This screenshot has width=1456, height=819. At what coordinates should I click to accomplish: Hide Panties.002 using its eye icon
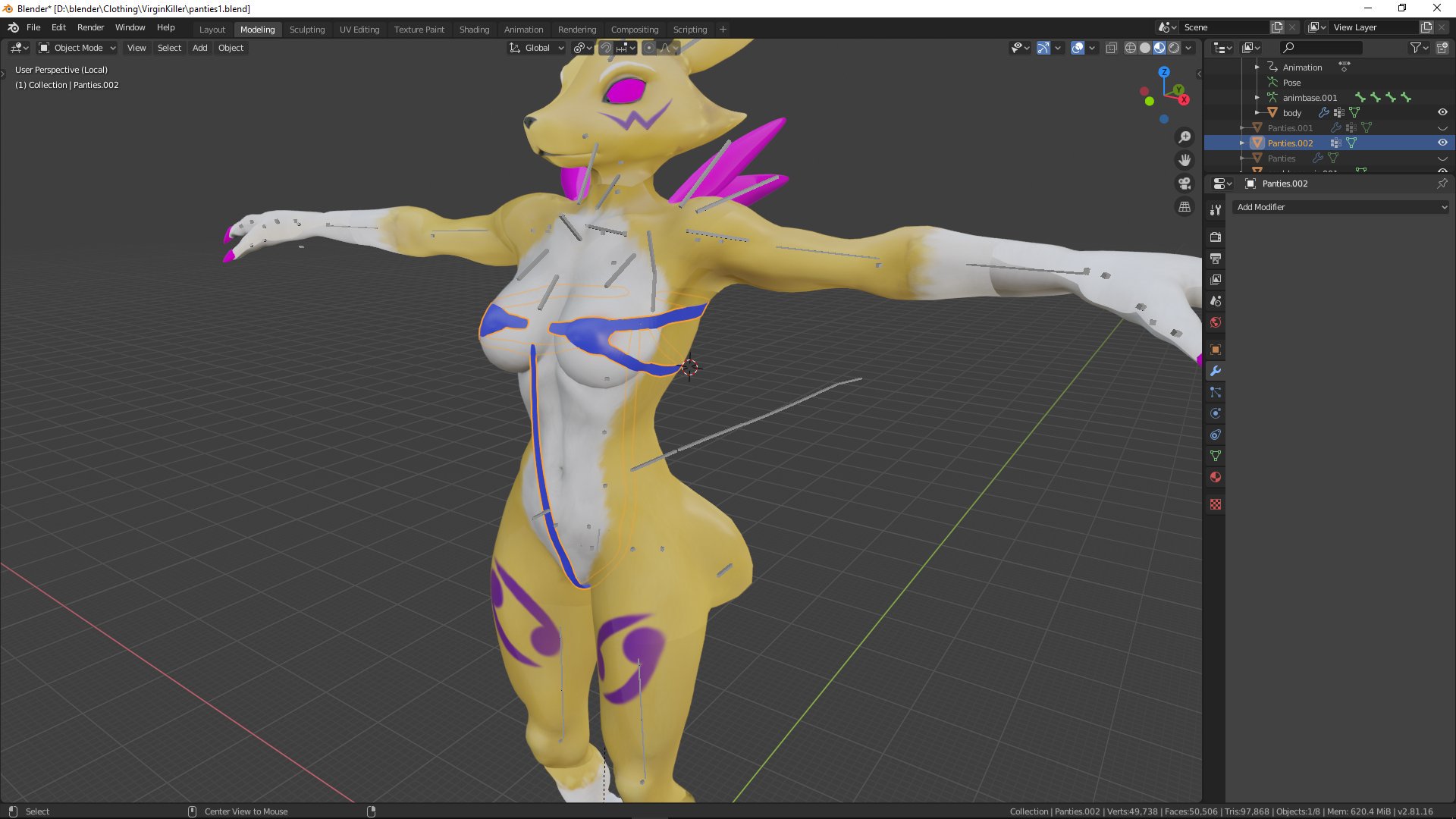coord(1442,143)
